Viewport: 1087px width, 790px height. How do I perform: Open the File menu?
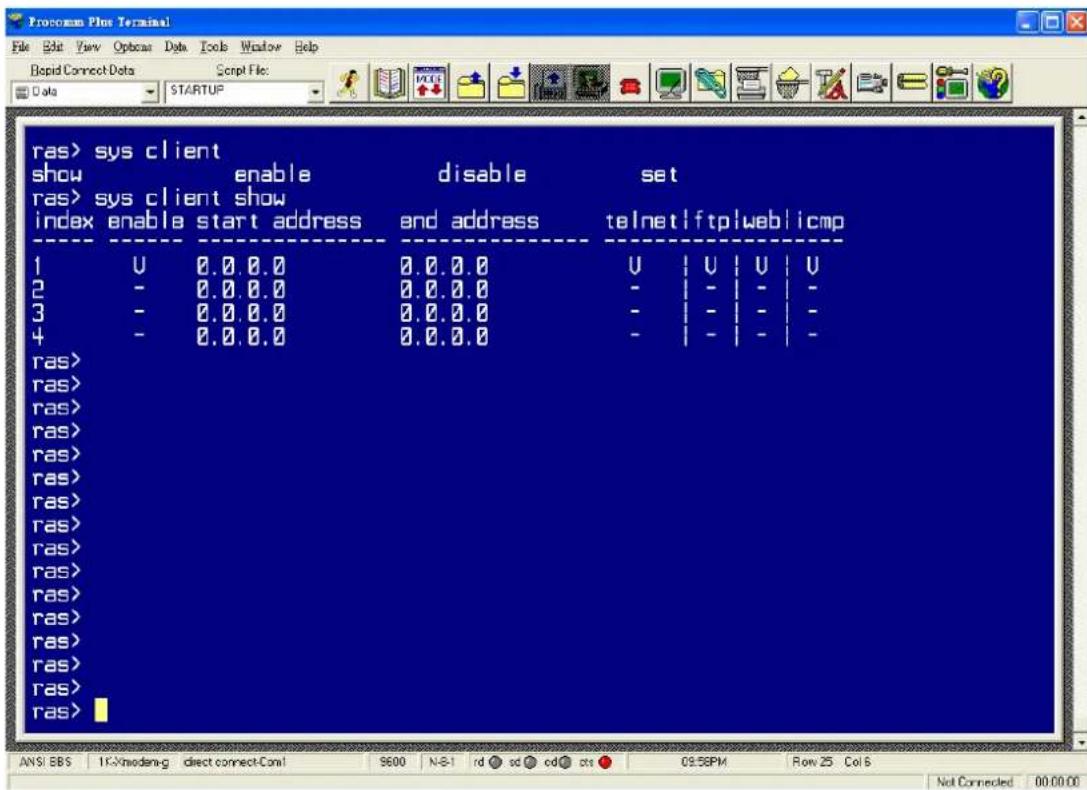[20, 47]
